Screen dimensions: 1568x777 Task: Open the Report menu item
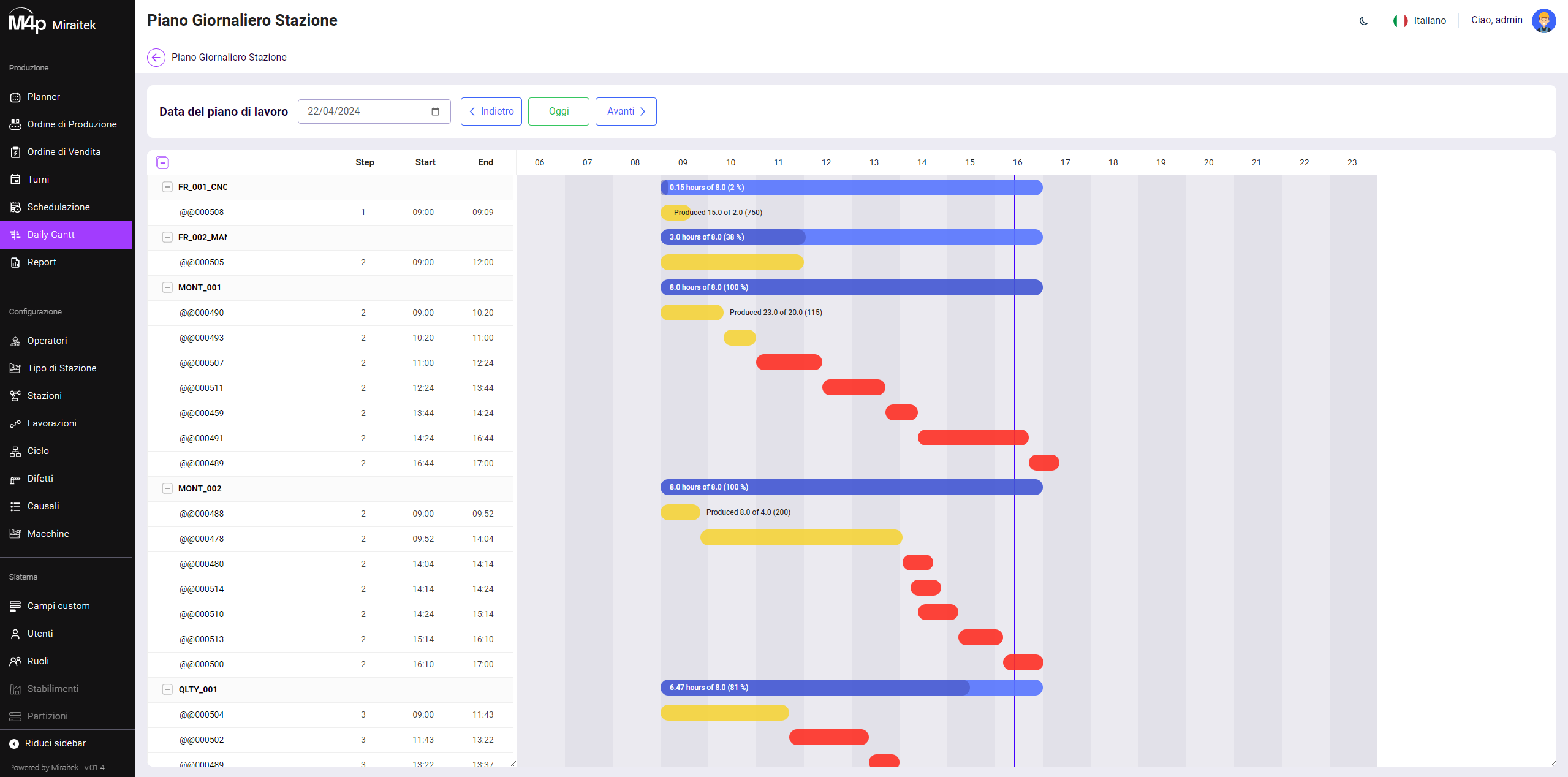[x=42, y=262]
